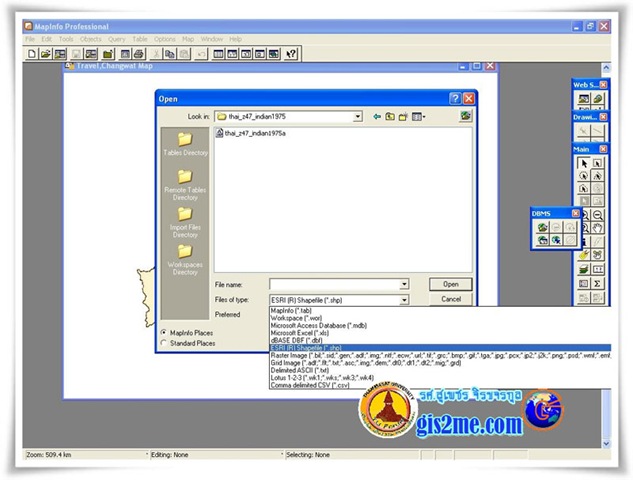Image resolution: width=633 pixels, height=480 pixels.
Task: Click the Open DBMS Table icon in DBMS palette
Action: (x=543, y=227)
